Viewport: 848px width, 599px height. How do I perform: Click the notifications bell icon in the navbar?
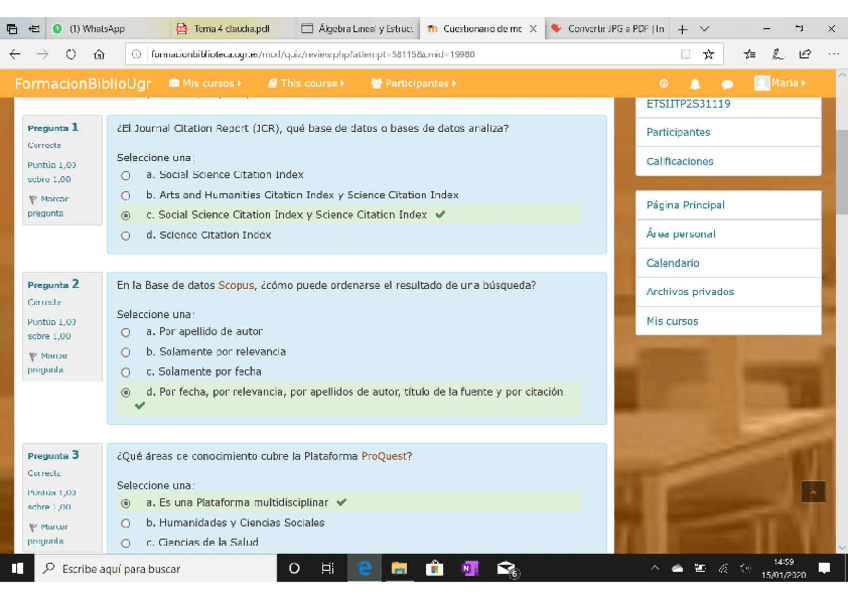(695, 84)
